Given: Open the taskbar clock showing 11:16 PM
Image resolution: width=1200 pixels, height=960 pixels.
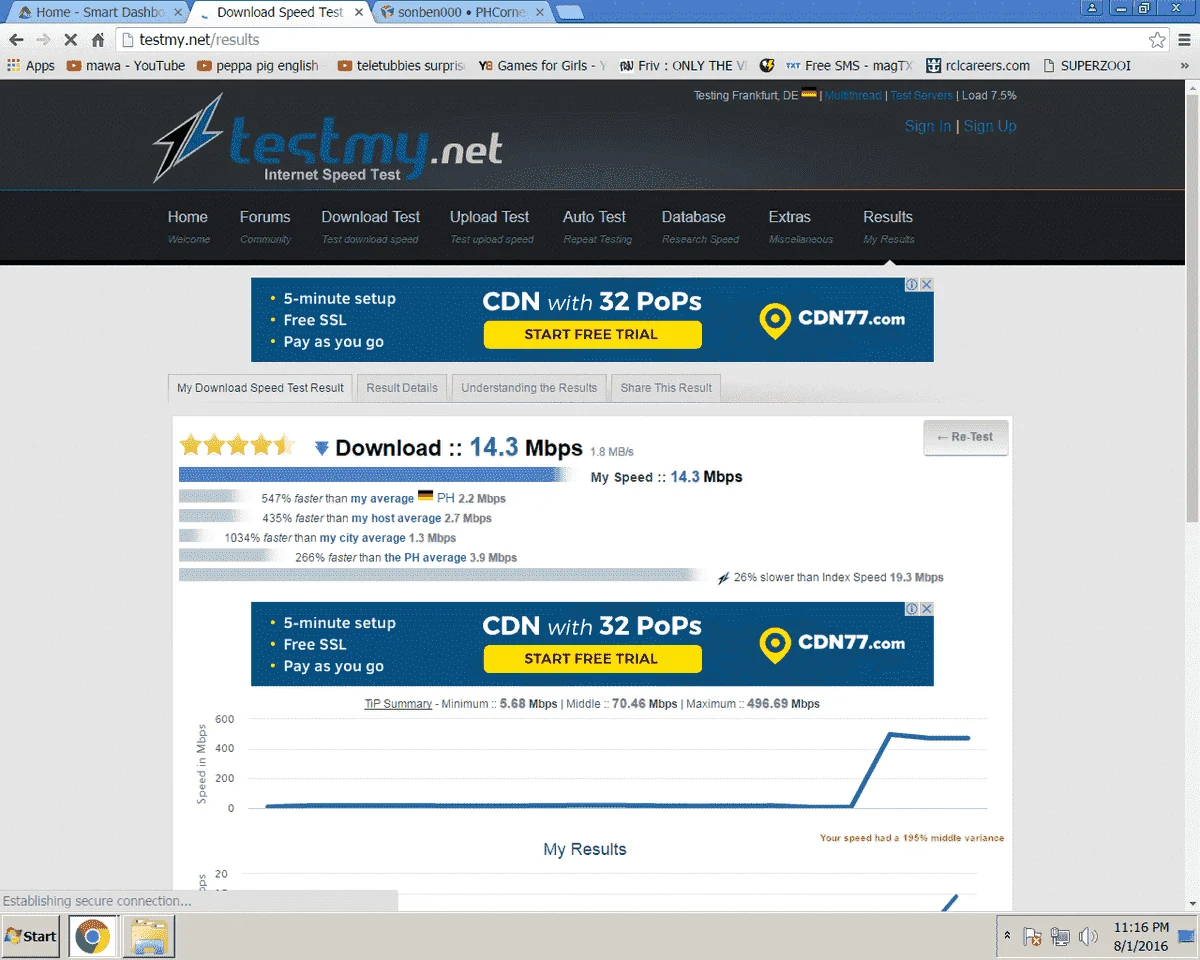Looking at the screenshot, I should point(1141,936).
